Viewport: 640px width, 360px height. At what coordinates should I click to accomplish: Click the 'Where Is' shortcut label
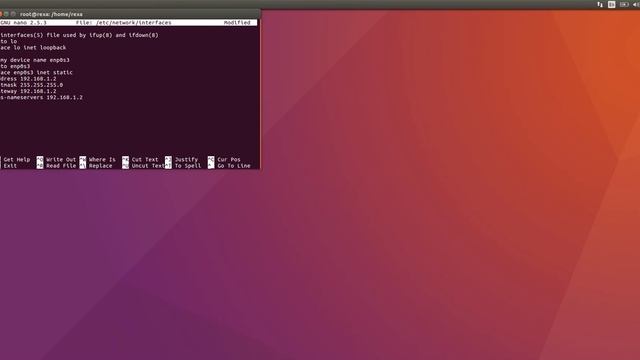(x=102, y=160)
